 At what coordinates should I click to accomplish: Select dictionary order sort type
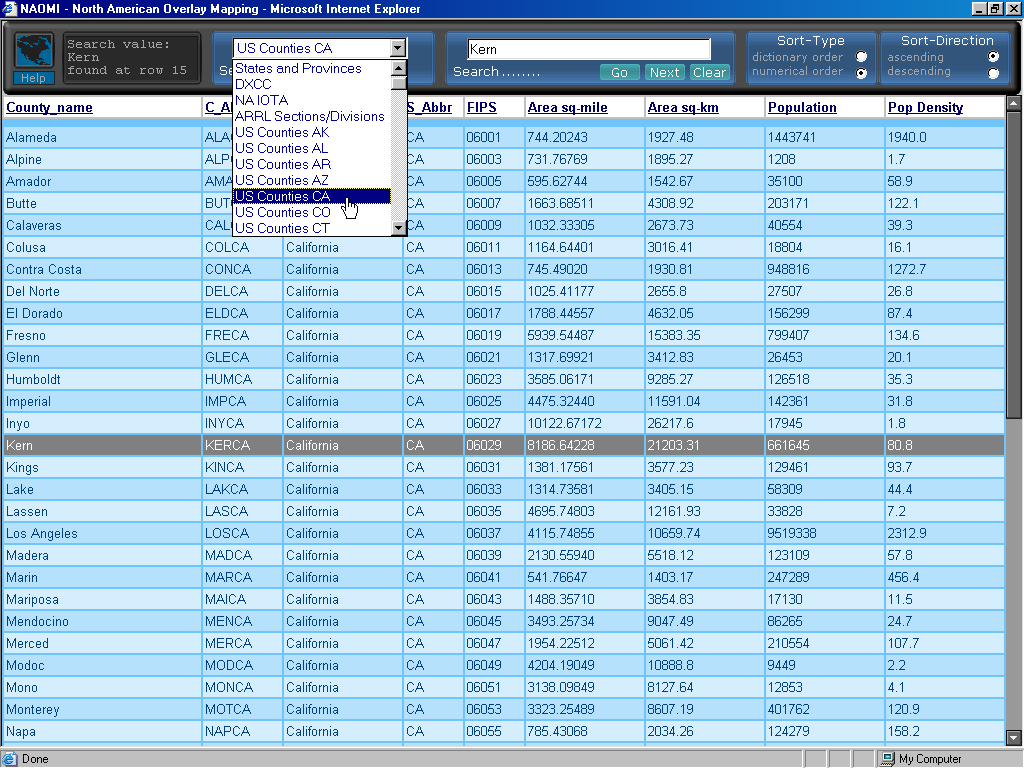(x=861, y=57)
